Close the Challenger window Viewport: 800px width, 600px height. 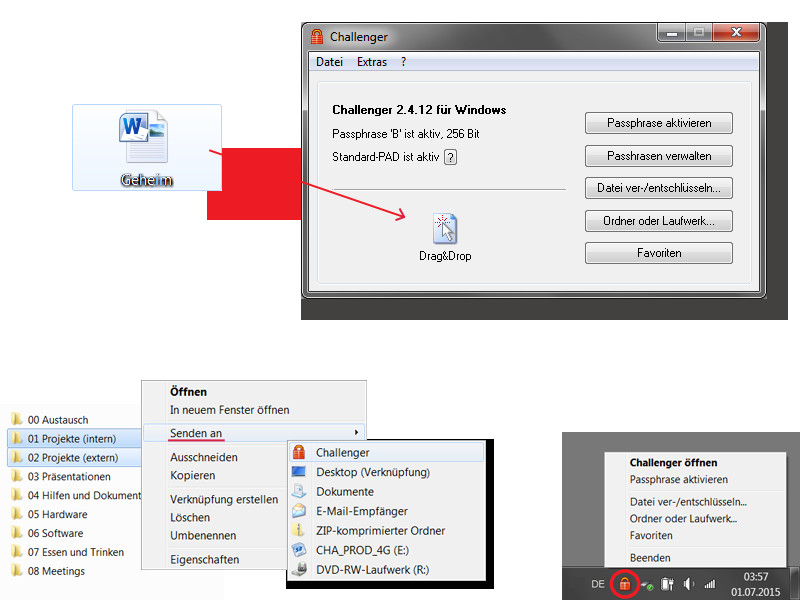click(x=736, y=33)
